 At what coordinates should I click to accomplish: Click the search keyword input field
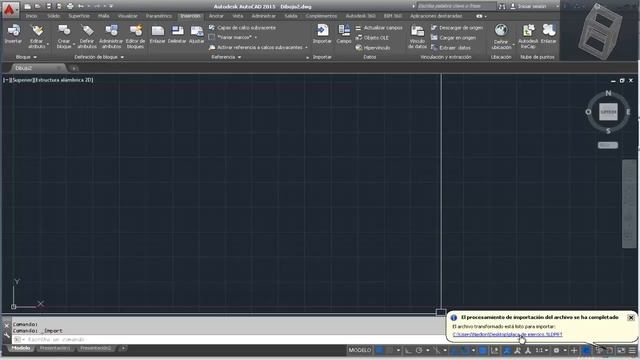click(456, 6)
